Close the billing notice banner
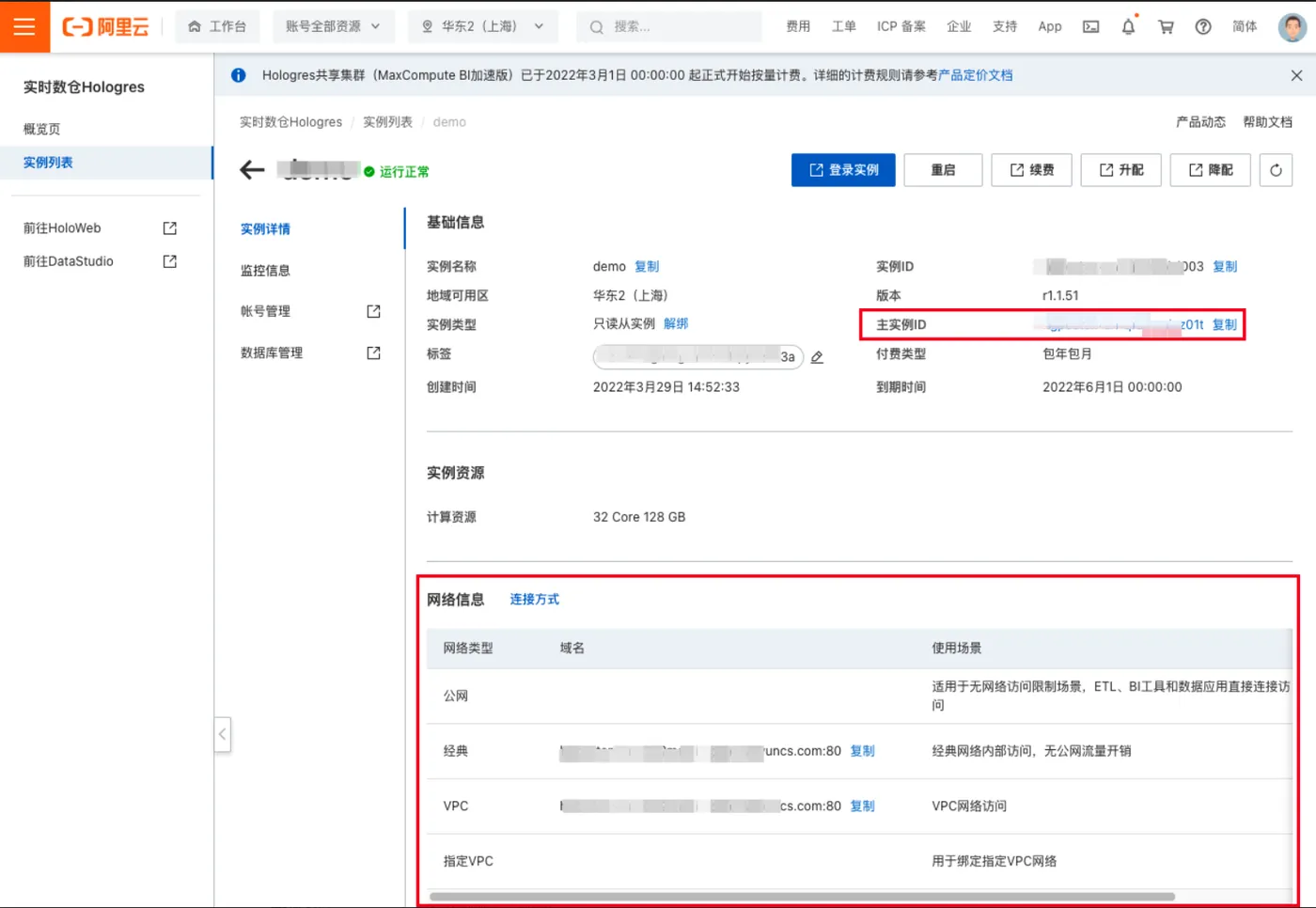Image resolution: width=1316 pixels, height=908 pixels. pos(1296,75)
